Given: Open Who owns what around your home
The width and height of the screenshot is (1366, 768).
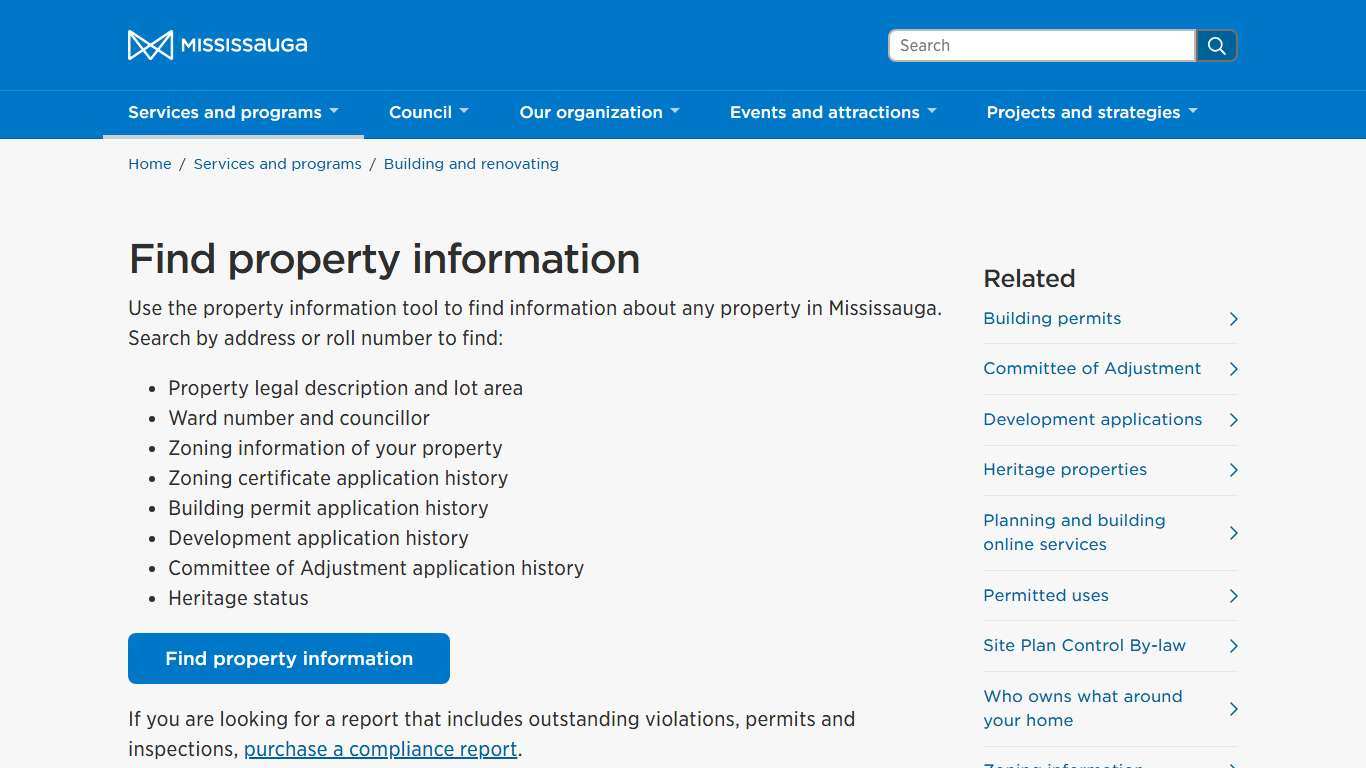Looking at the screenshot, I should pyautogui.click(x=1082, y=708).
